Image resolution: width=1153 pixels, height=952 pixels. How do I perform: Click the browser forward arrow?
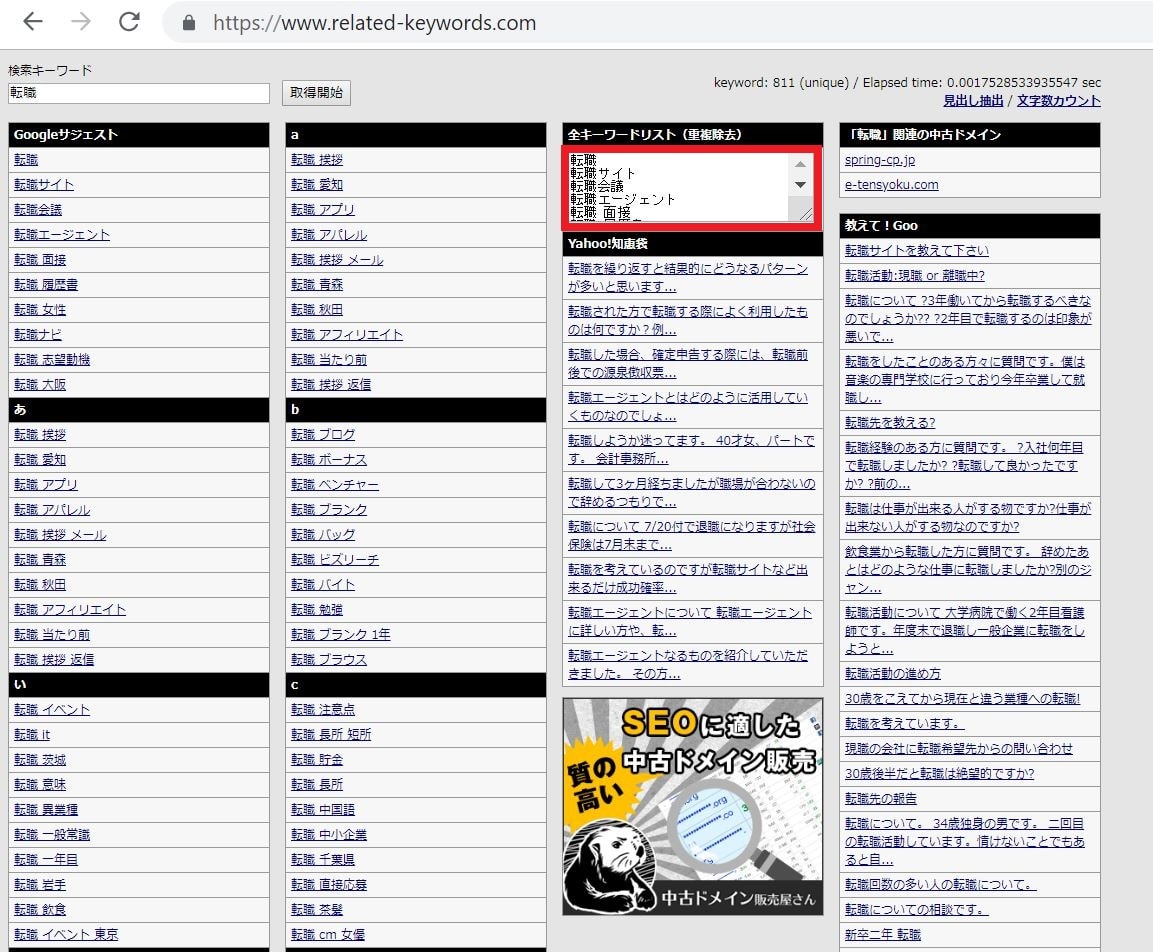(x=81, y=22)
